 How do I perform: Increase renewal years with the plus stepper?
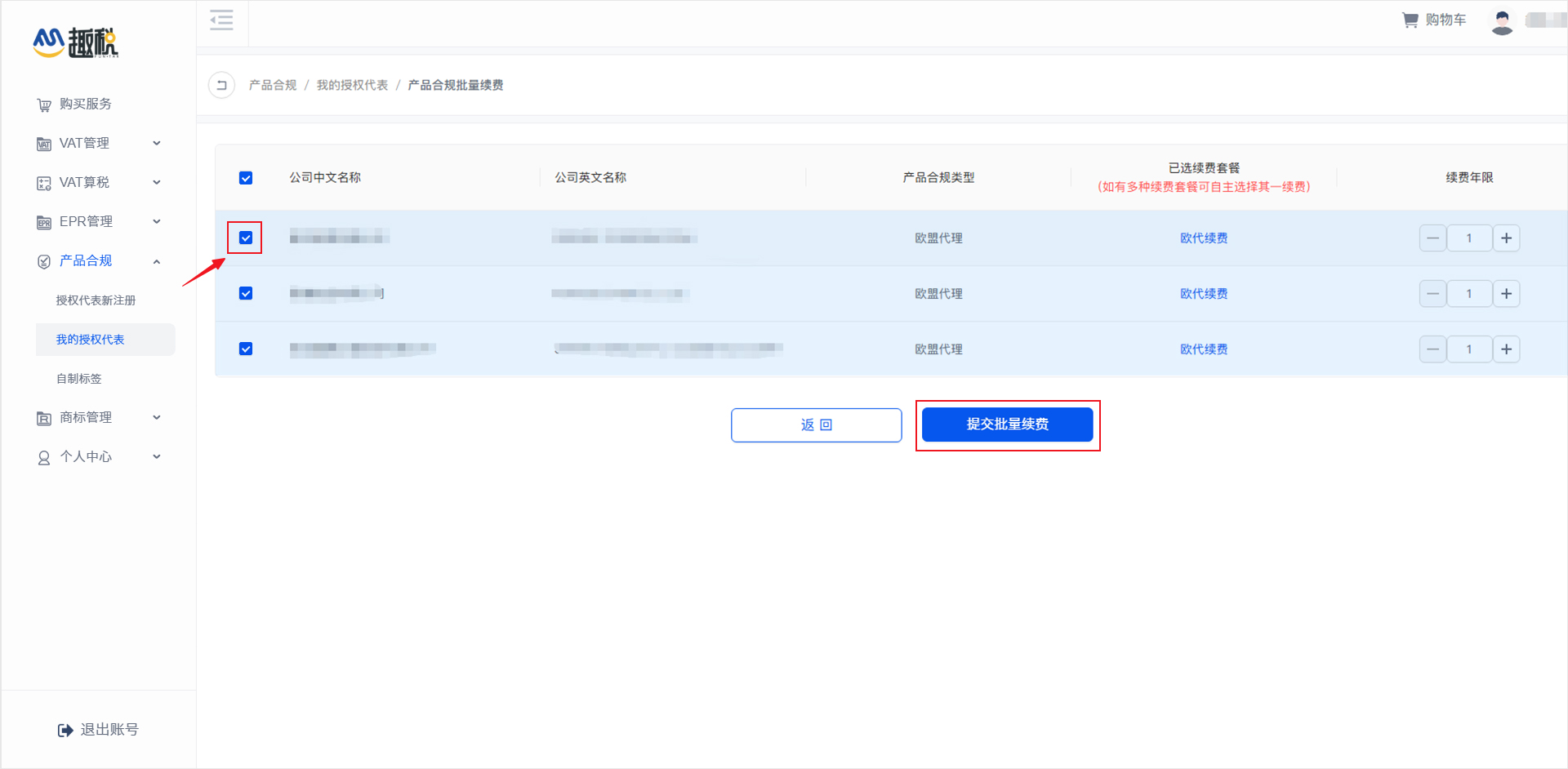pos(1507,238)
